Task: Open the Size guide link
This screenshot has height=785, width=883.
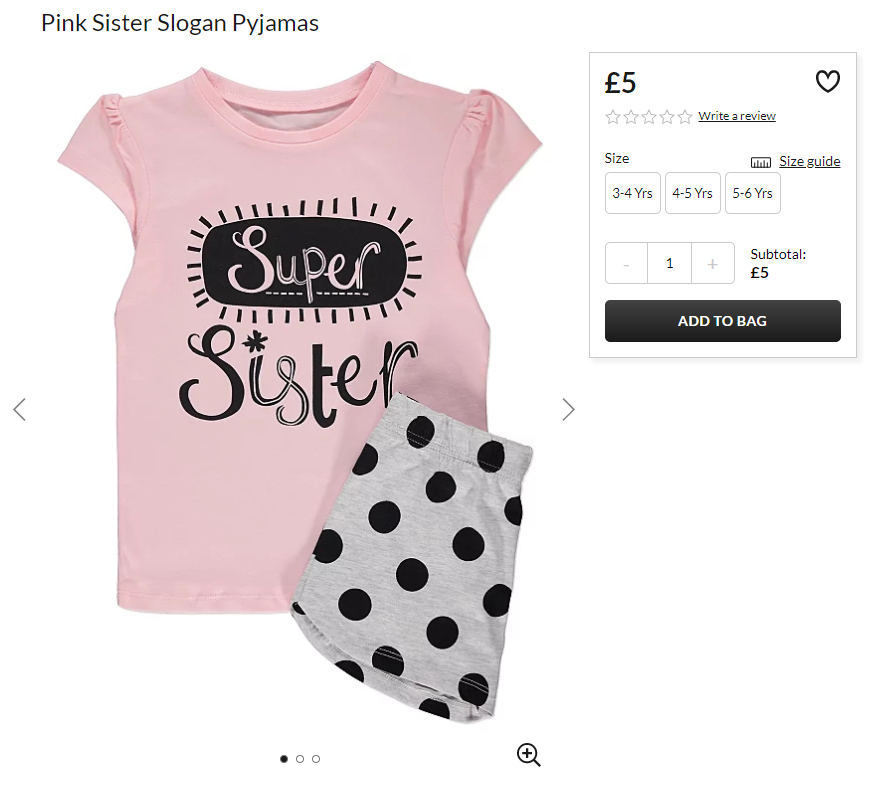Action: coord(809,162)
